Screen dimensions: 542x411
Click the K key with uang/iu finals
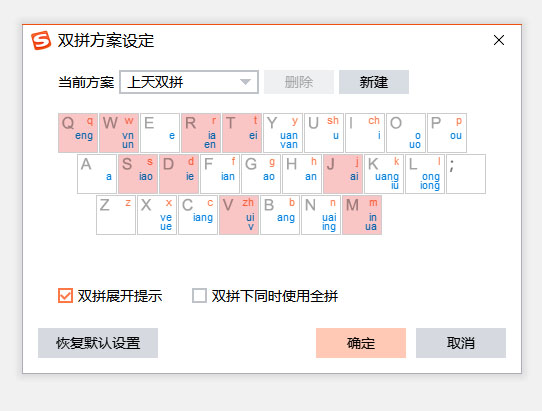[384, 174]
